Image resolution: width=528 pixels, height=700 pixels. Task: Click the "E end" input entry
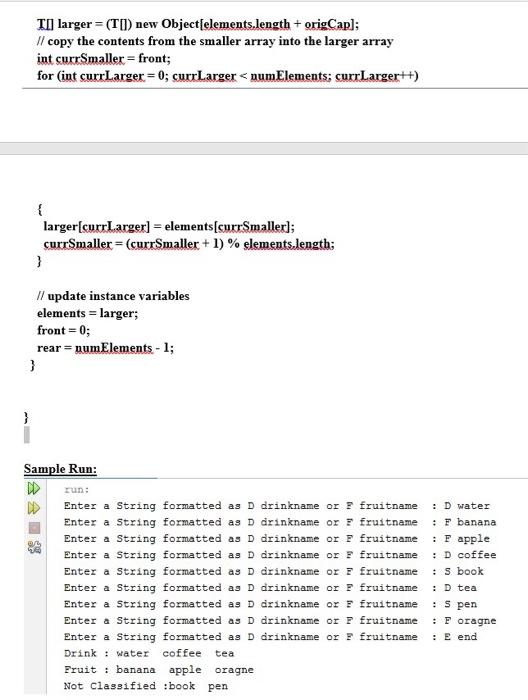[x=460, y=637]
